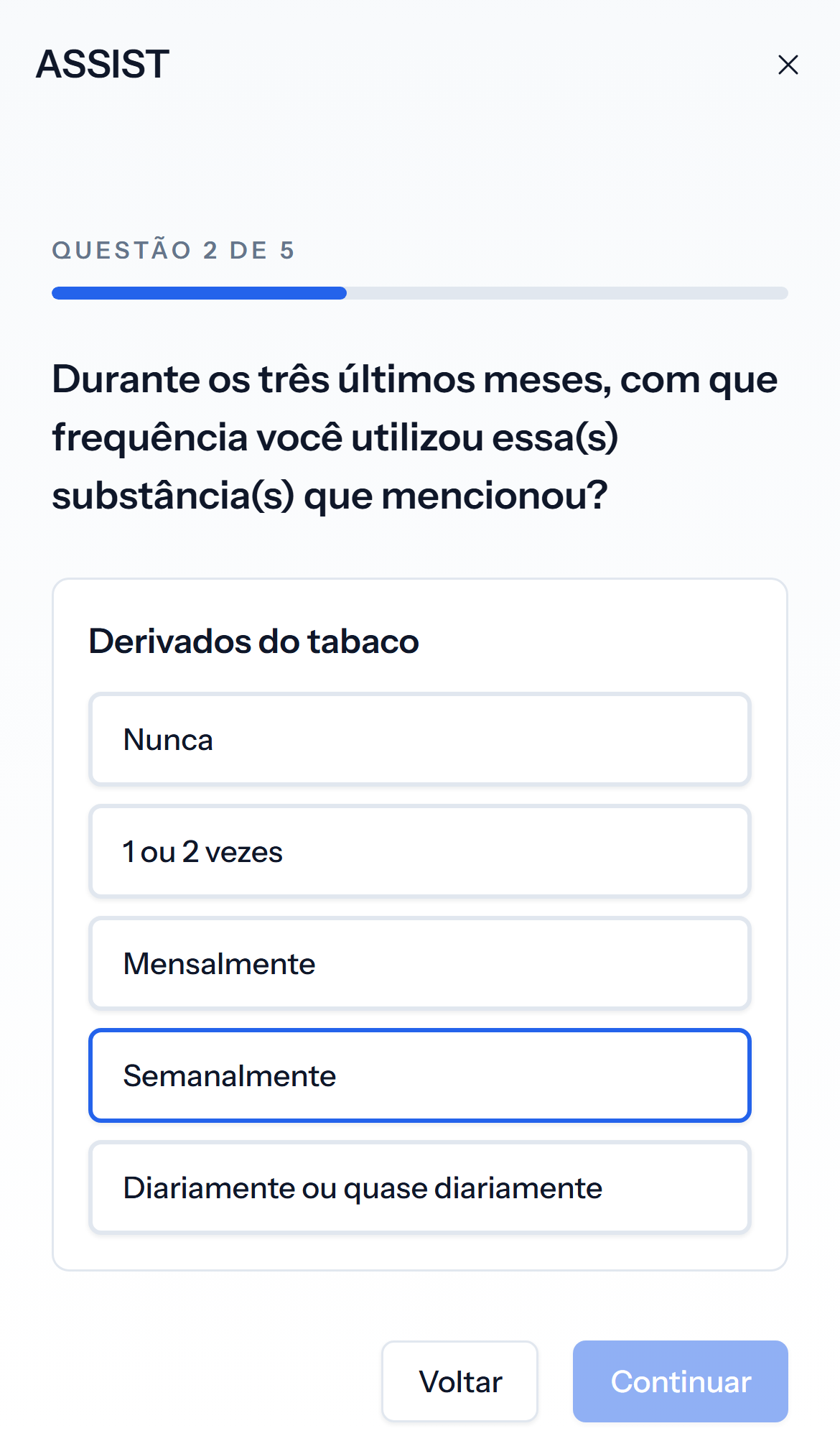840x1431 pixels.
Task: Click the Derivados do tabaco heading
Action: tap(253, 641)
